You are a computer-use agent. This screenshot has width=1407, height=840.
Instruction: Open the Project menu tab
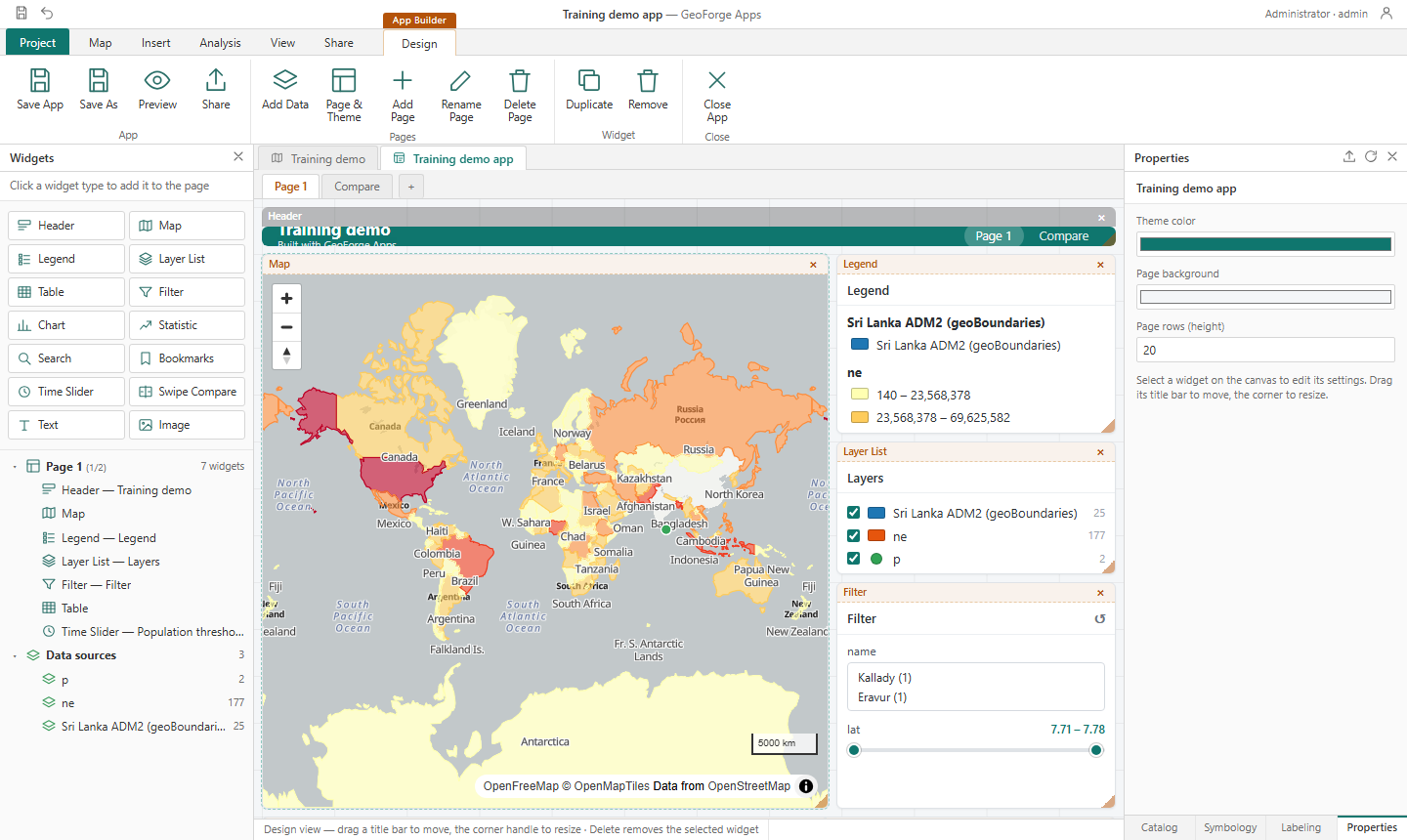pos(38,42)
